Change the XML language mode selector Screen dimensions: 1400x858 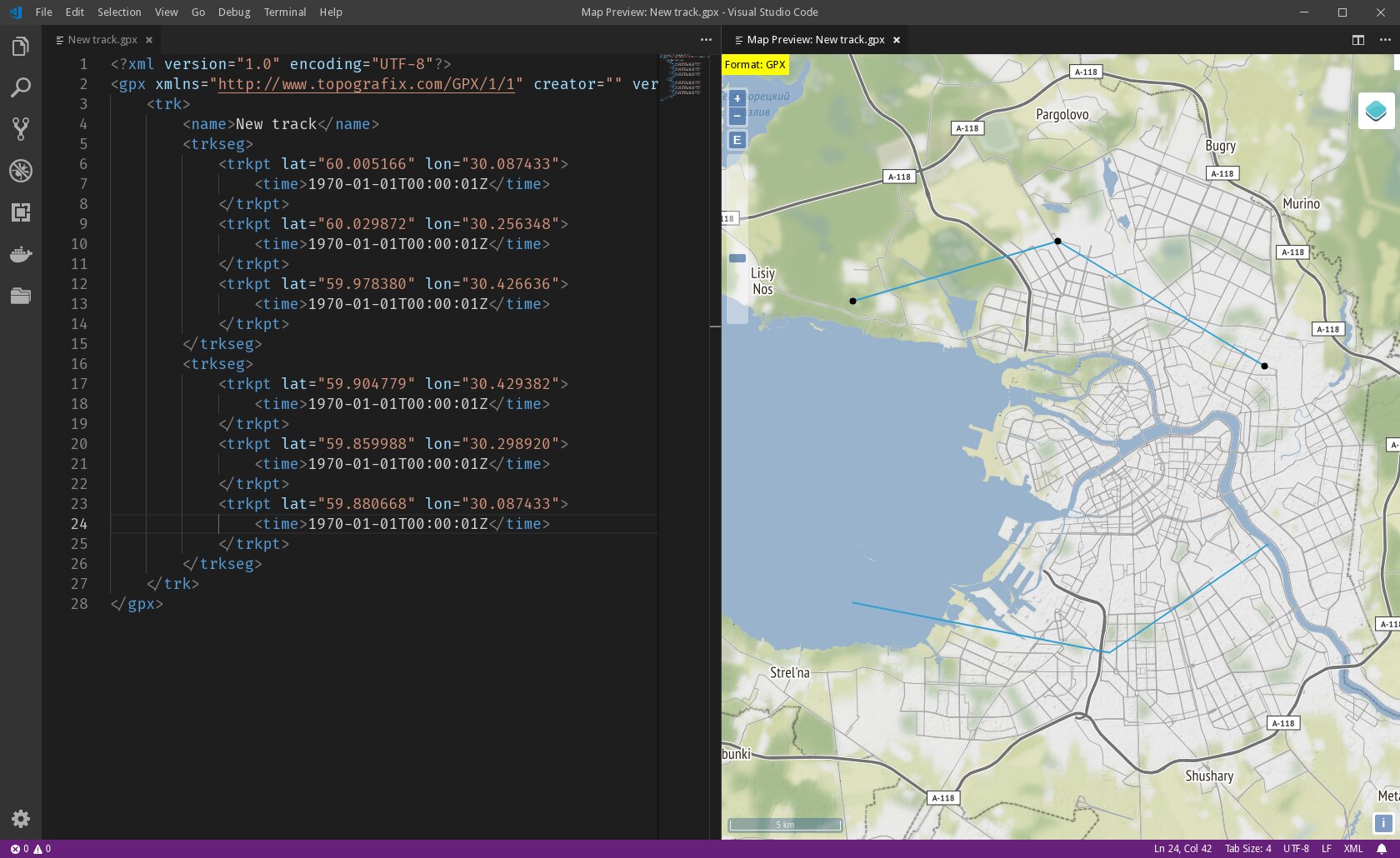[1352, 849]
